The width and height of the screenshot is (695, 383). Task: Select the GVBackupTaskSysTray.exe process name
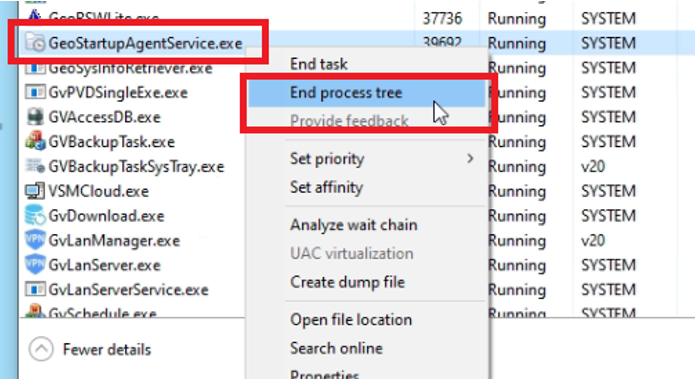coord(136,167)
